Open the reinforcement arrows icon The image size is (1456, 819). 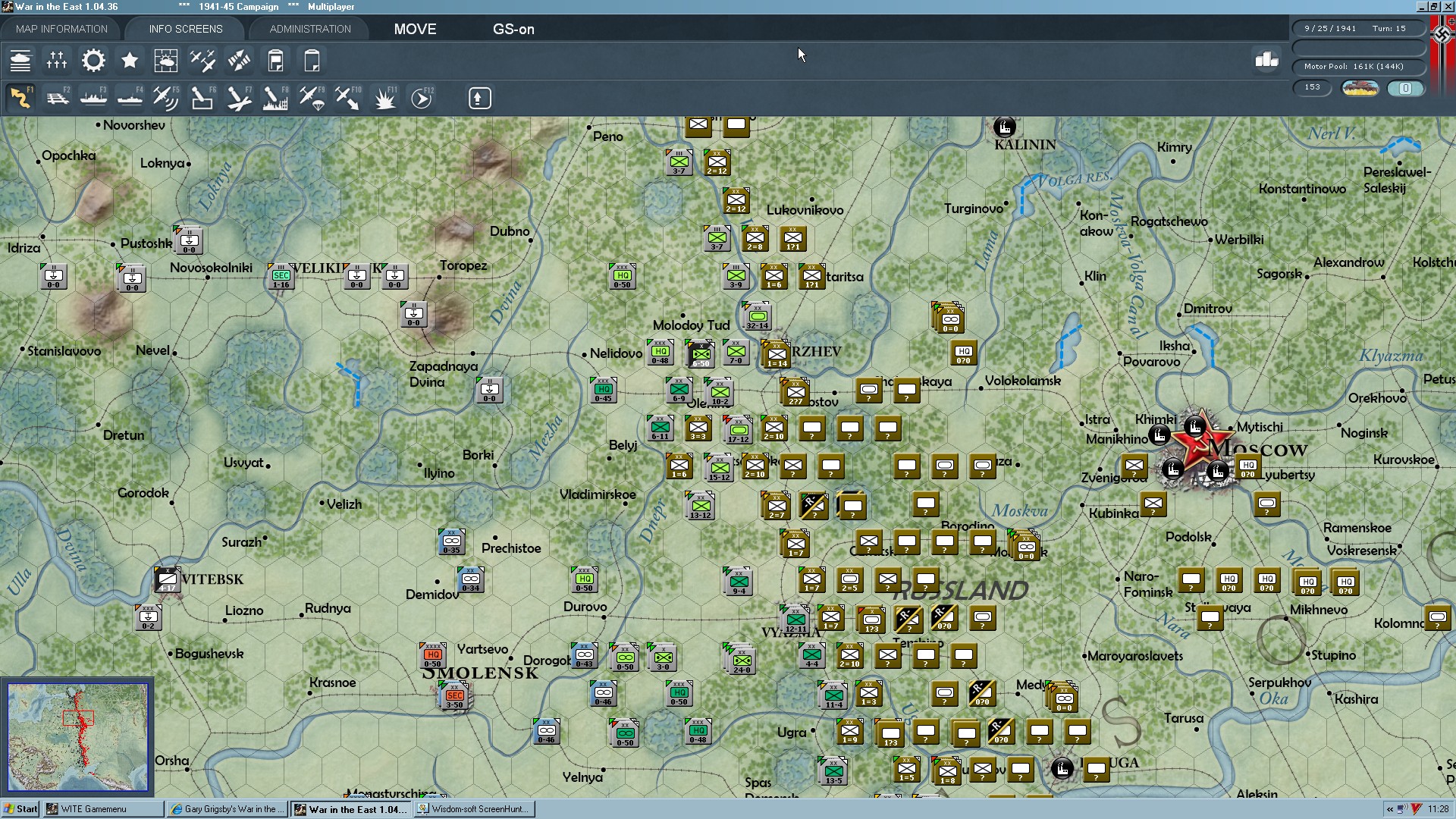[x=239, y=60]
